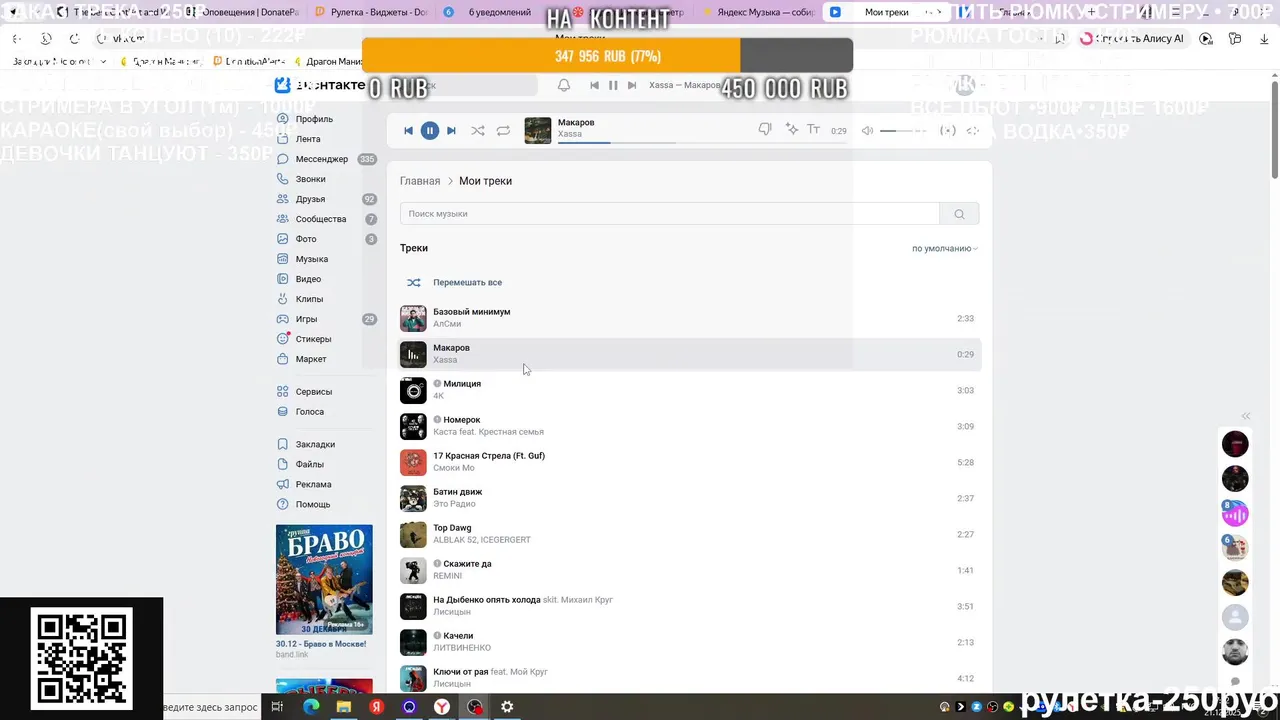Viewport: 1280px width, 720px height.
Task: Click the Видео sidebar icon
Action: point(283,279)
